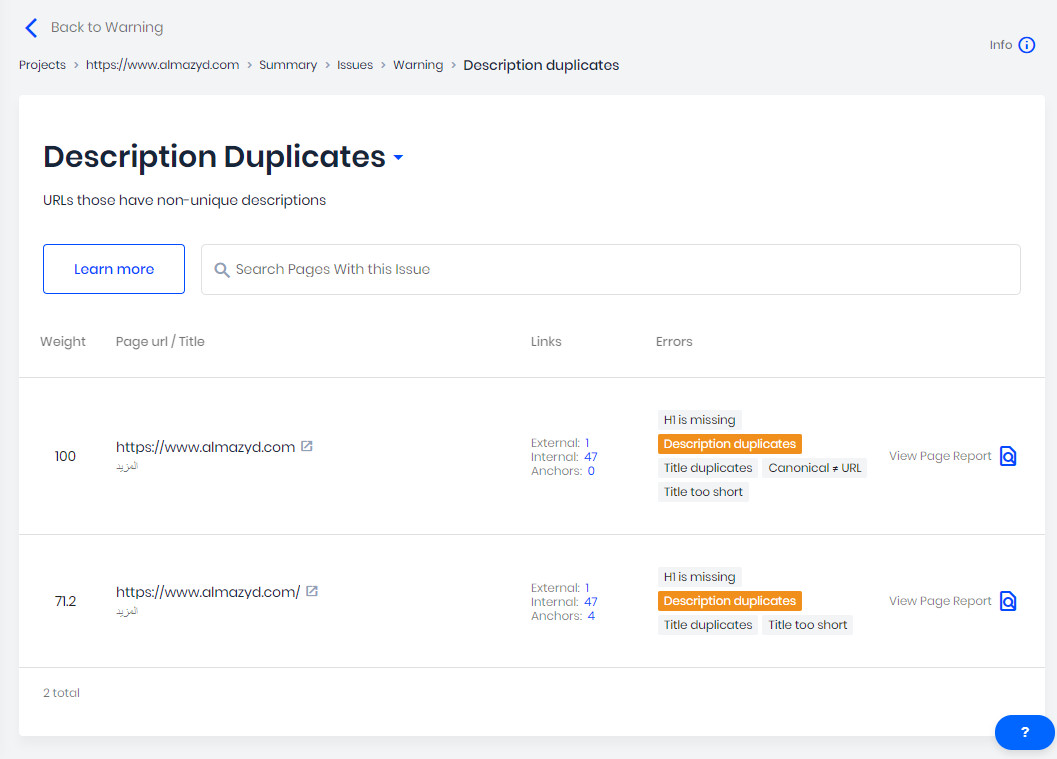Select the orange Description duplicates tag in first row

[x=729, y=444]
